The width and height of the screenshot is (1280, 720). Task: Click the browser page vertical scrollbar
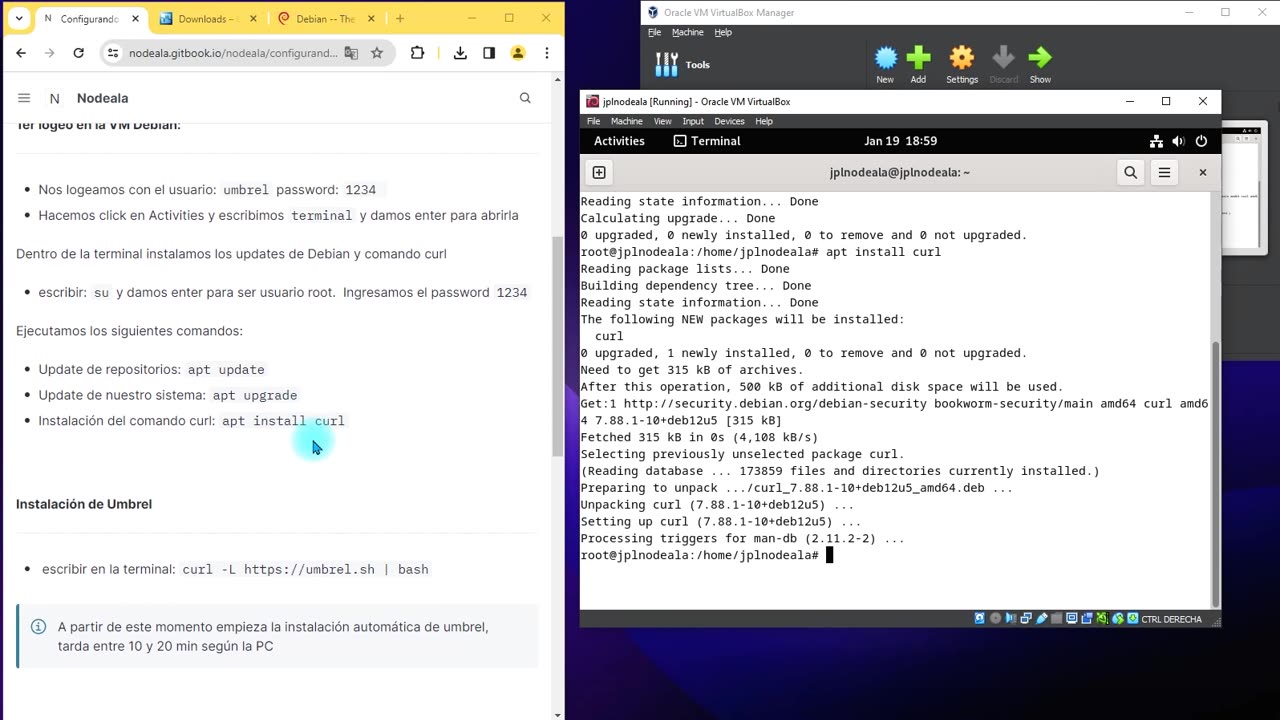coord(558,348)
